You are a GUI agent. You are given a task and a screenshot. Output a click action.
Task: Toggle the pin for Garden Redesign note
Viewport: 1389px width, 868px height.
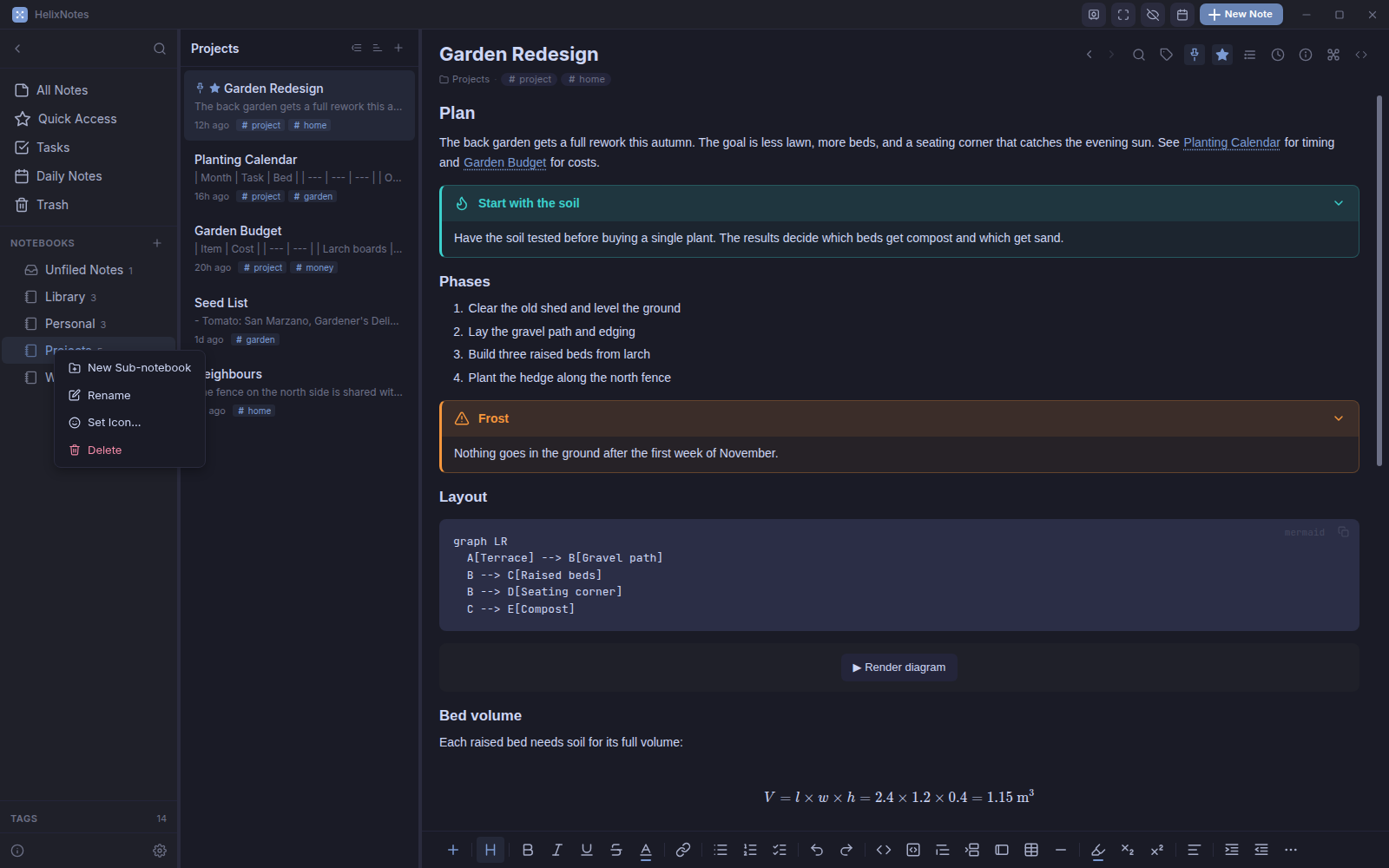coord(1195,55)
